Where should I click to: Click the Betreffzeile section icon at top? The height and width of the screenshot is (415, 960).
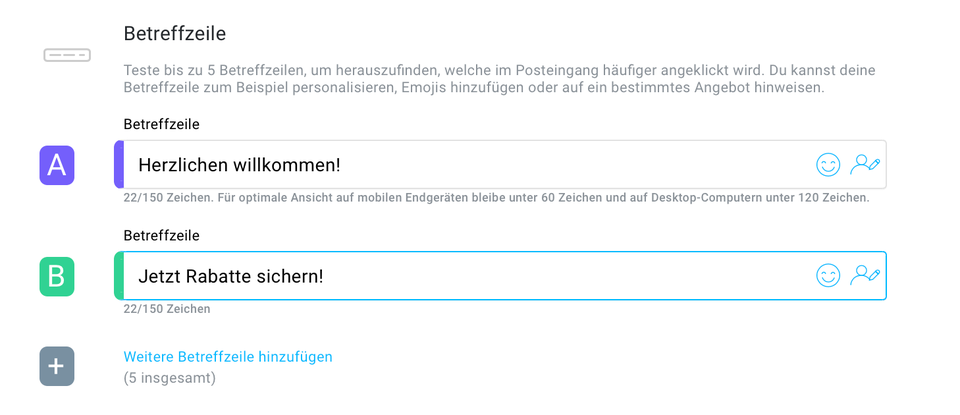[67, 55]
